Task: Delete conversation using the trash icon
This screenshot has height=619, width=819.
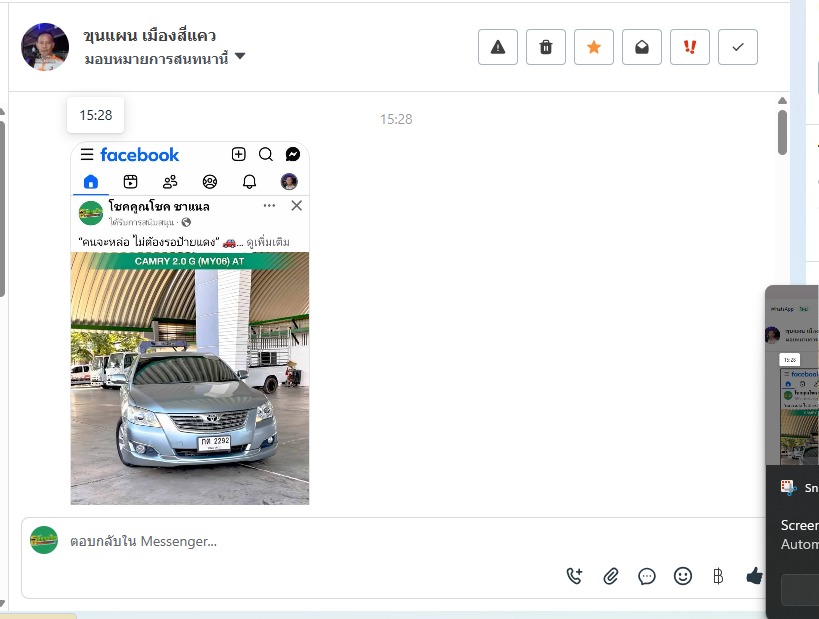Action: coord(546,47)
